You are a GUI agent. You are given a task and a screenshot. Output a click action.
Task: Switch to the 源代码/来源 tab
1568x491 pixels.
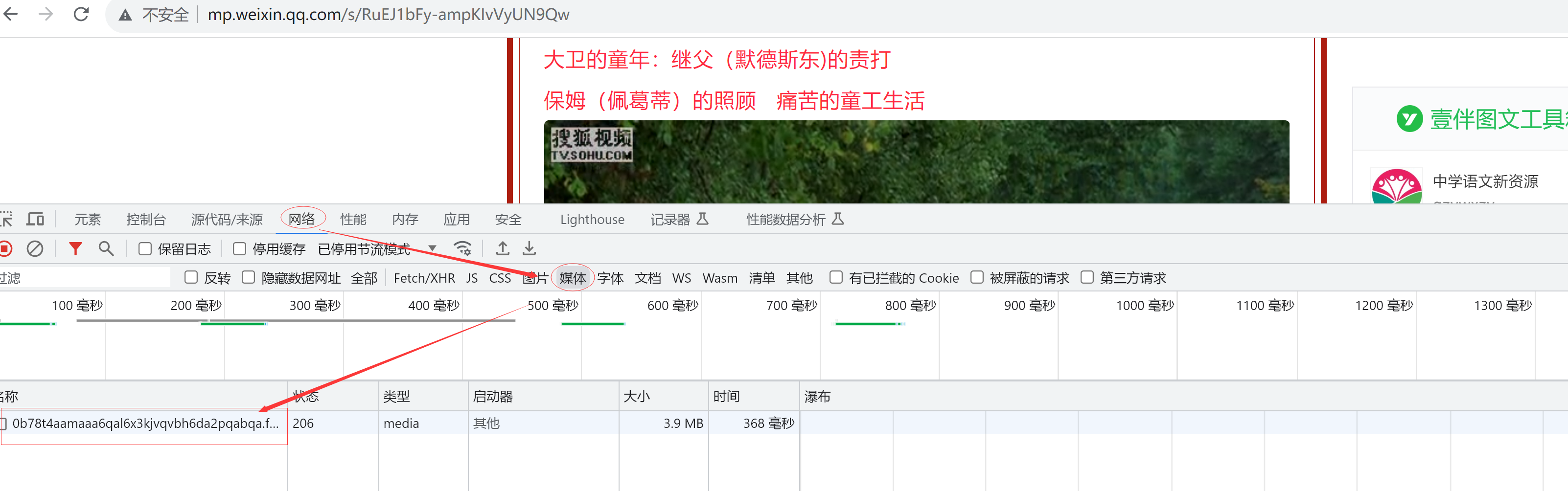click(x=227, y=219)
